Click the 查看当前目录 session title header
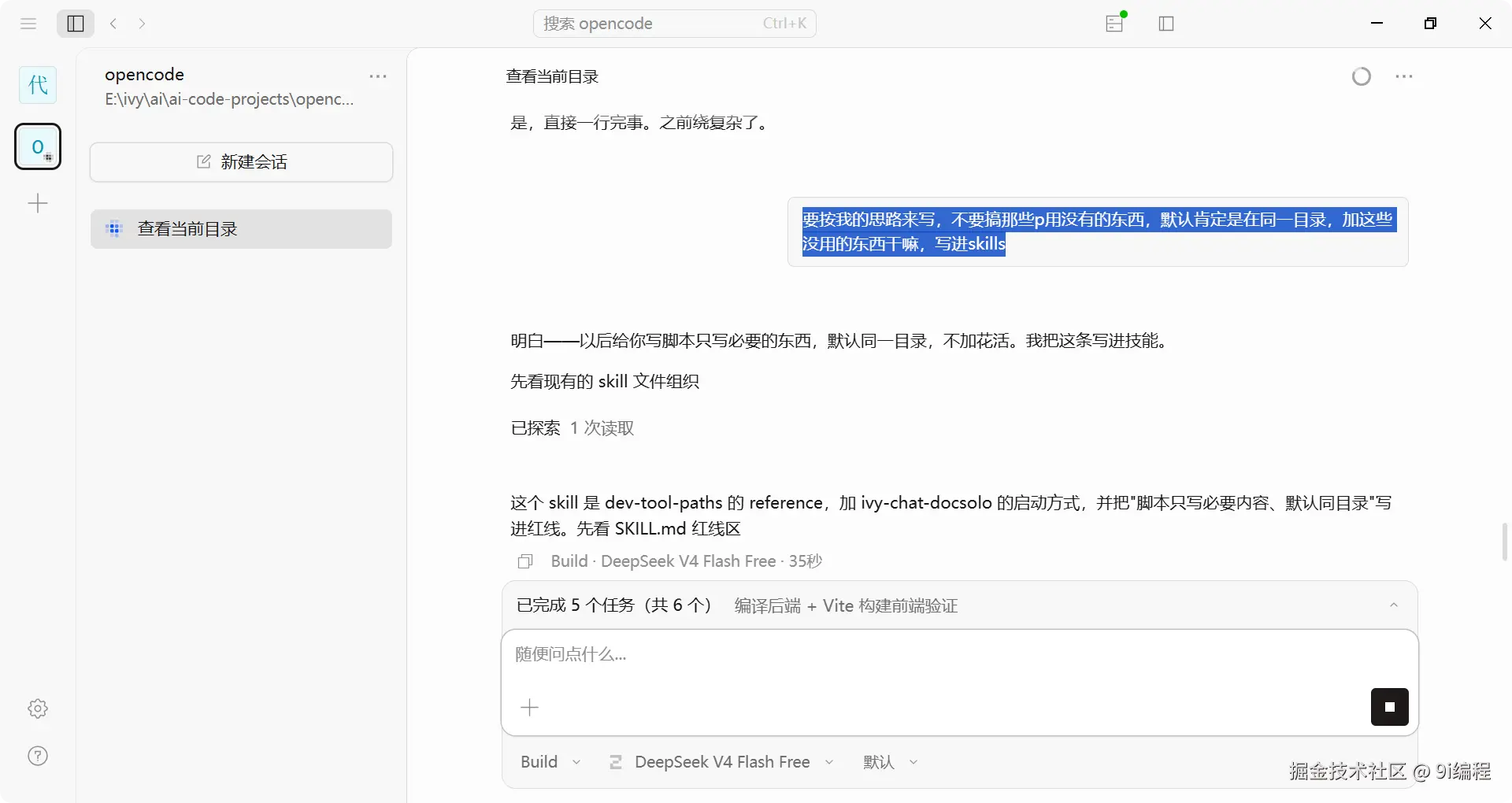Viewport: 1512px width, 803px height. pos(552,76)
